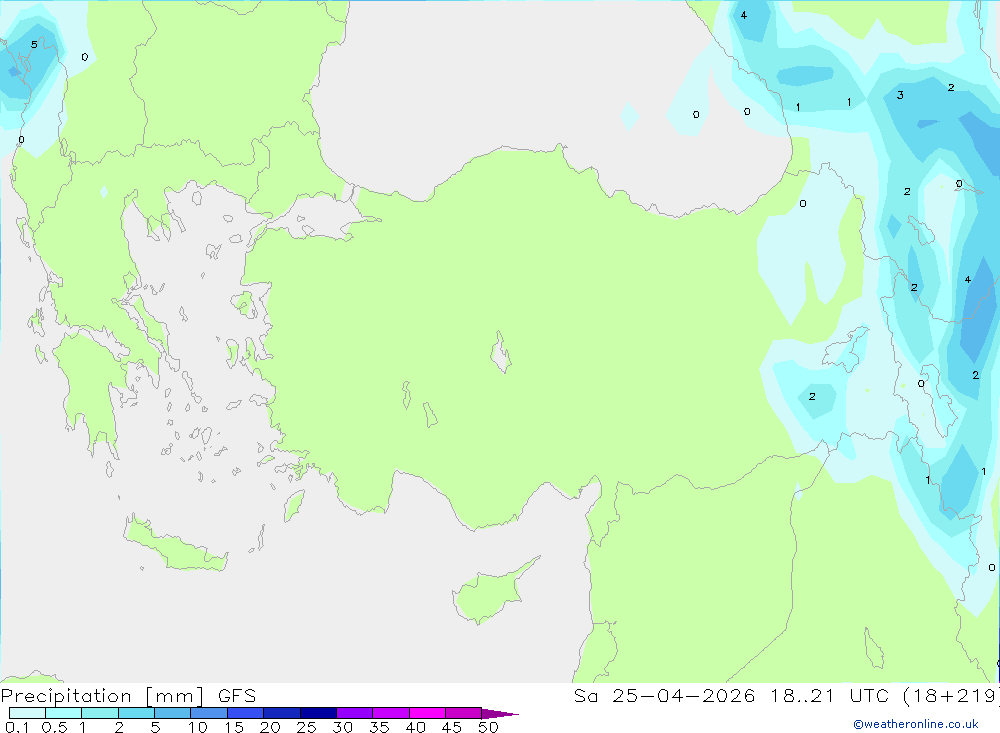The height and width of the screenshot is (733, 1000).
Task: Click the 0.1 to 0.5 mm legend color box
Action: [x=27, y=713]
